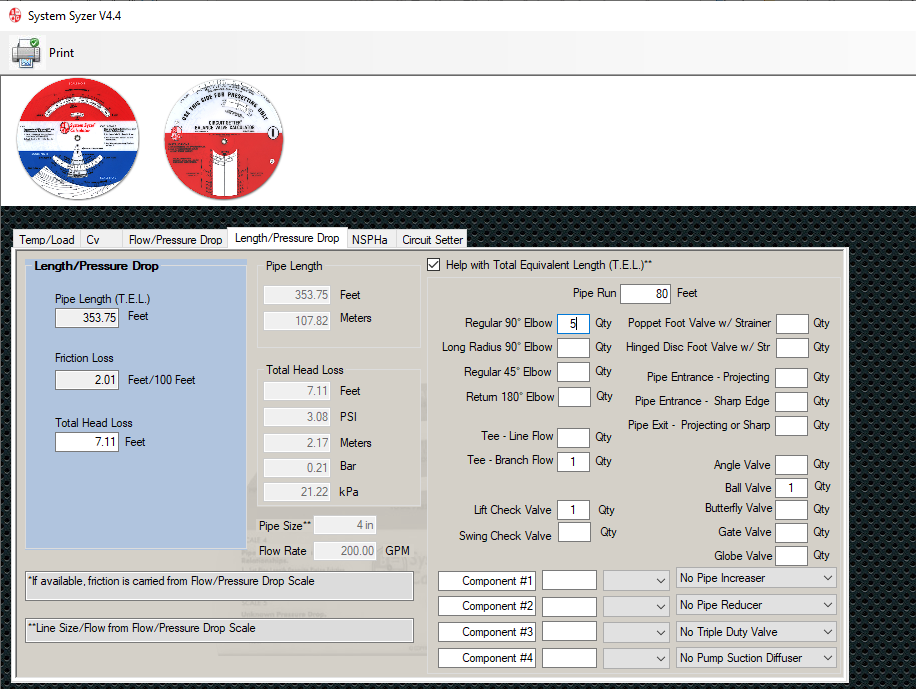Open the Component #2 unit dropdown

click(636, 606)
